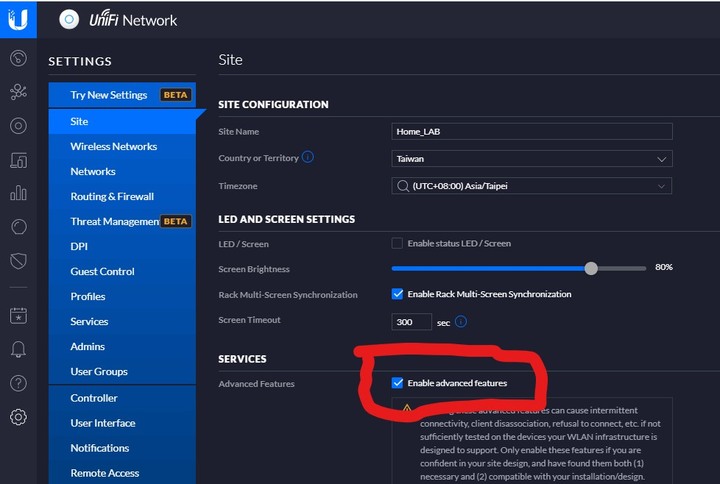
Task: Open the Help question mark icon
Action: (18, 383)
